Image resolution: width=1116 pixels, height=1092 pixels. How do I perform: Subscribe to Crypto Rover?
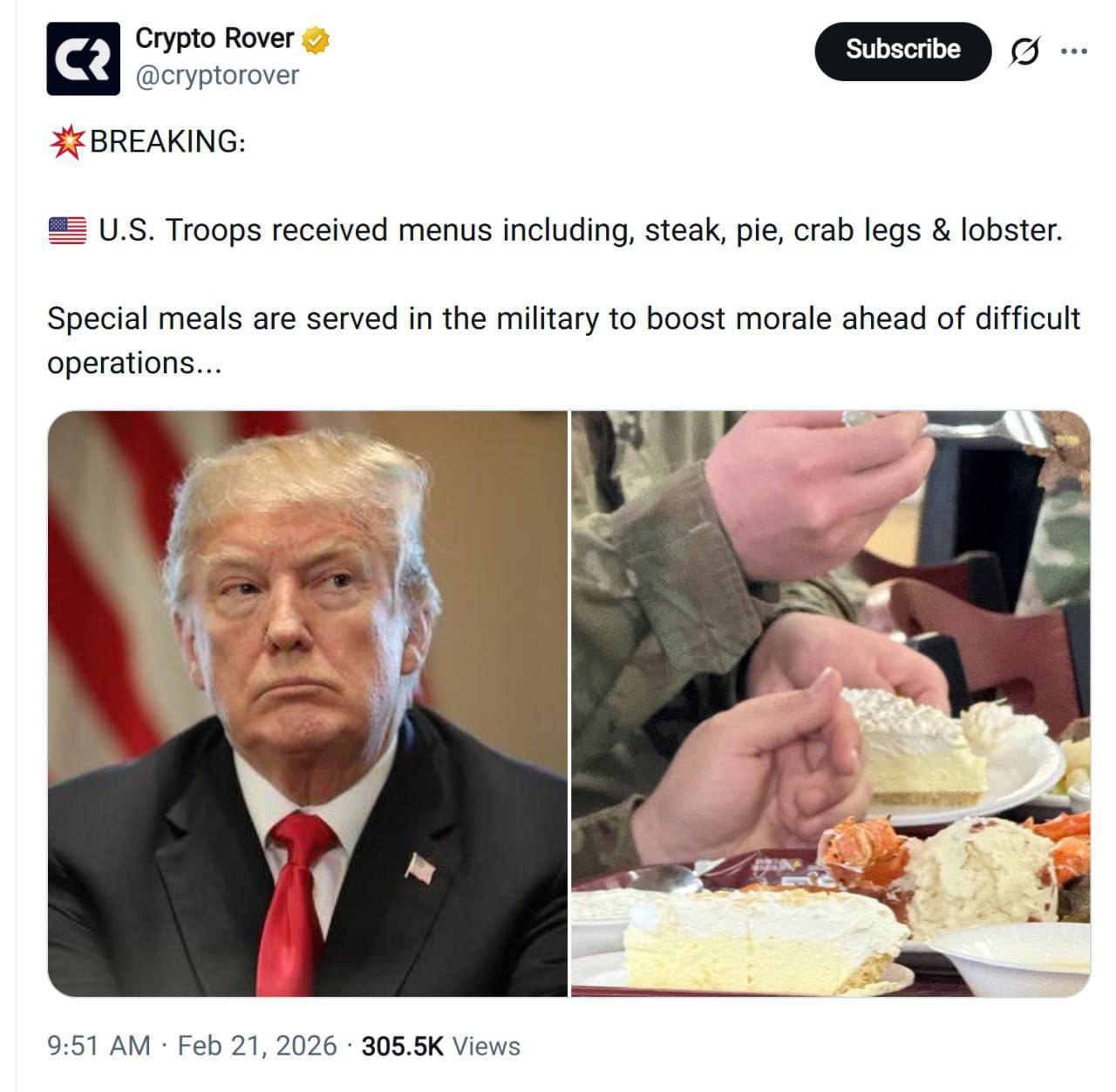(x=902, y=51)
